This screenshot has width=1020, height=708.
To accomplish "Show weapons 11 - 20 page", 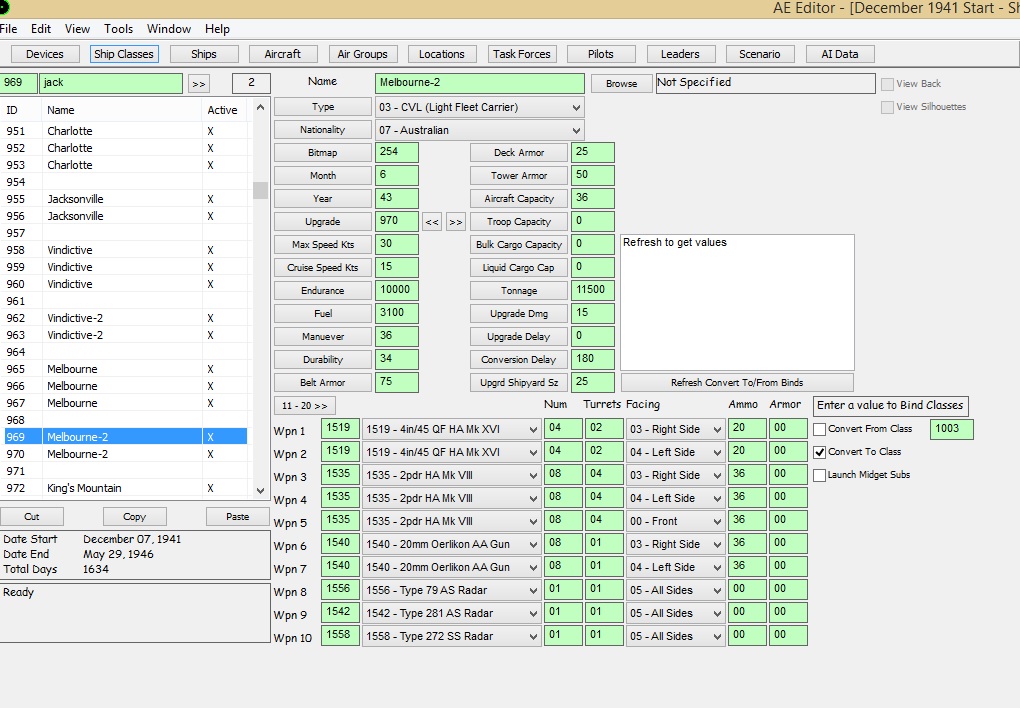I will point(304,405).
